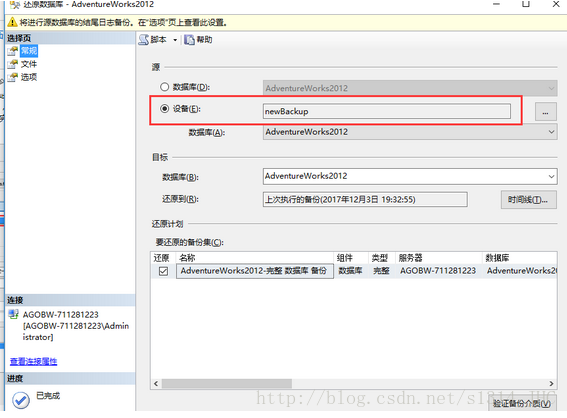This screenshot has width=567, height=418.
Task: Click the browse (...) device button
Action: 546,111
